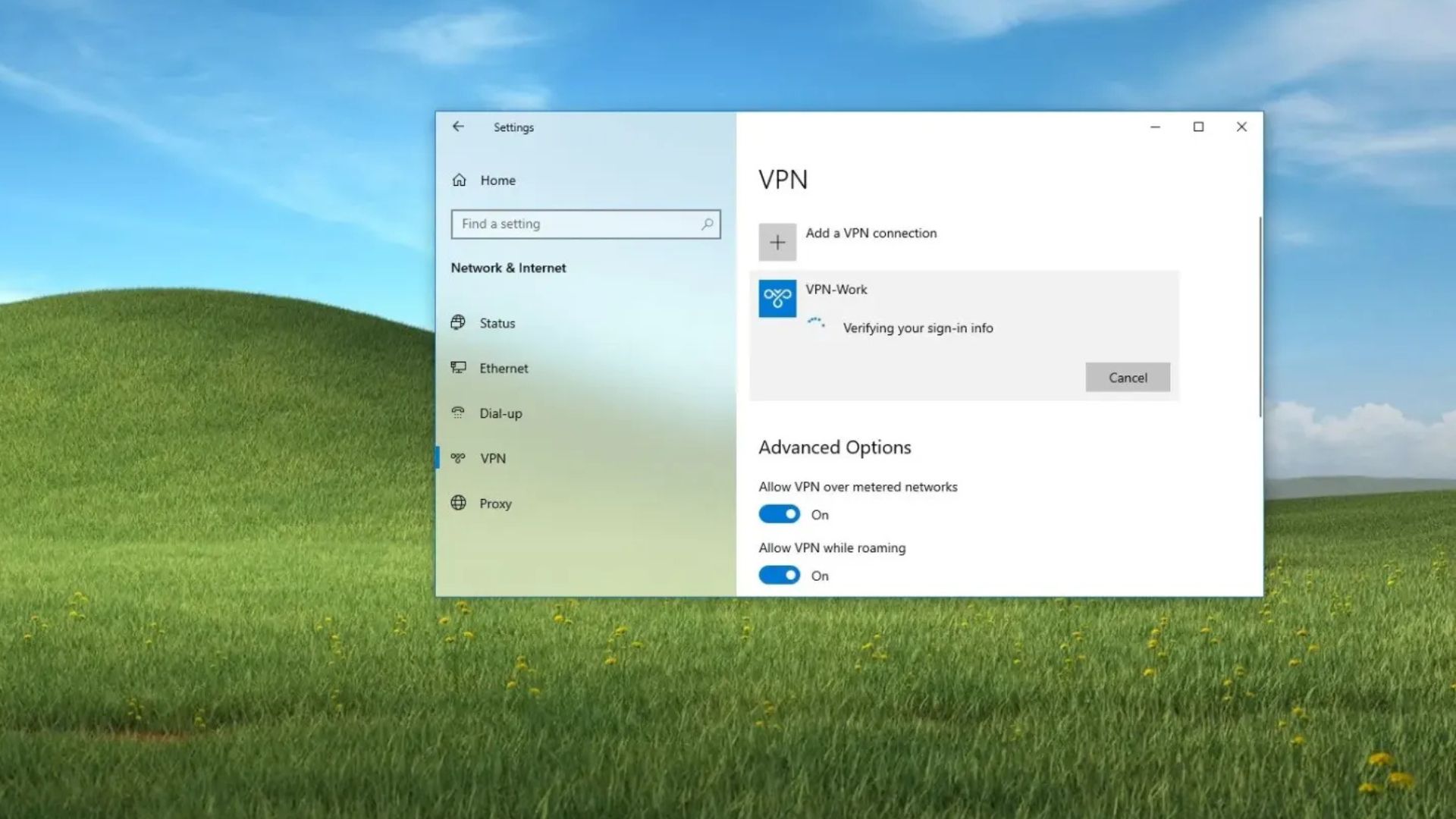
Task: Click the VPN-Work connection icon
Action: point(777,298)
